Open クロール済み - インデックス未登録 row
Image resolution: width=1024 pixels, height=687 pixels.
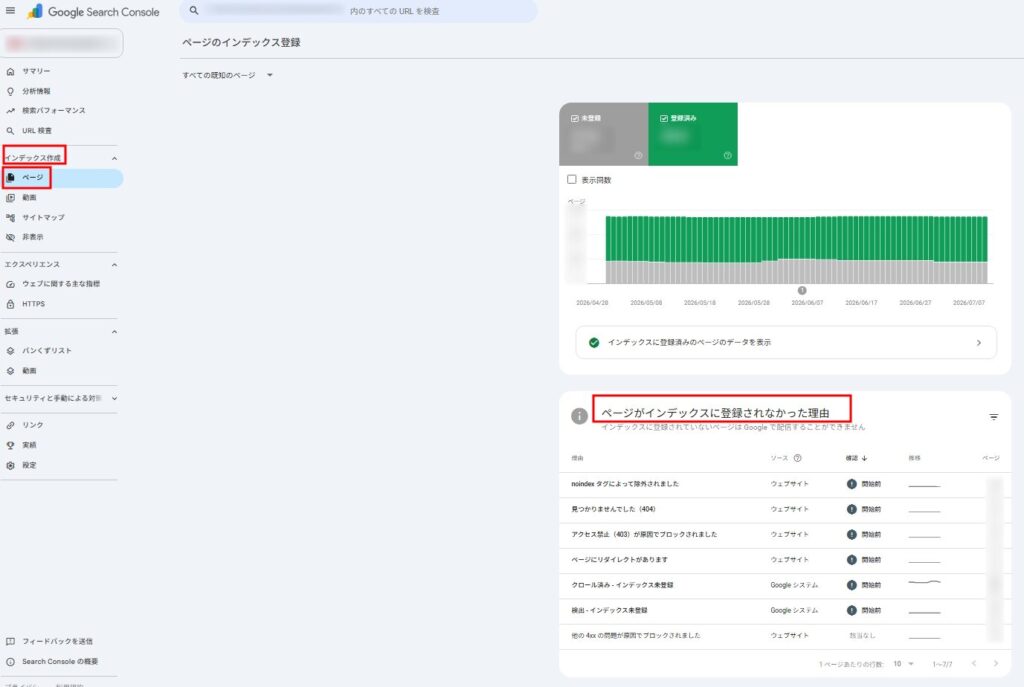click(785, 586)
